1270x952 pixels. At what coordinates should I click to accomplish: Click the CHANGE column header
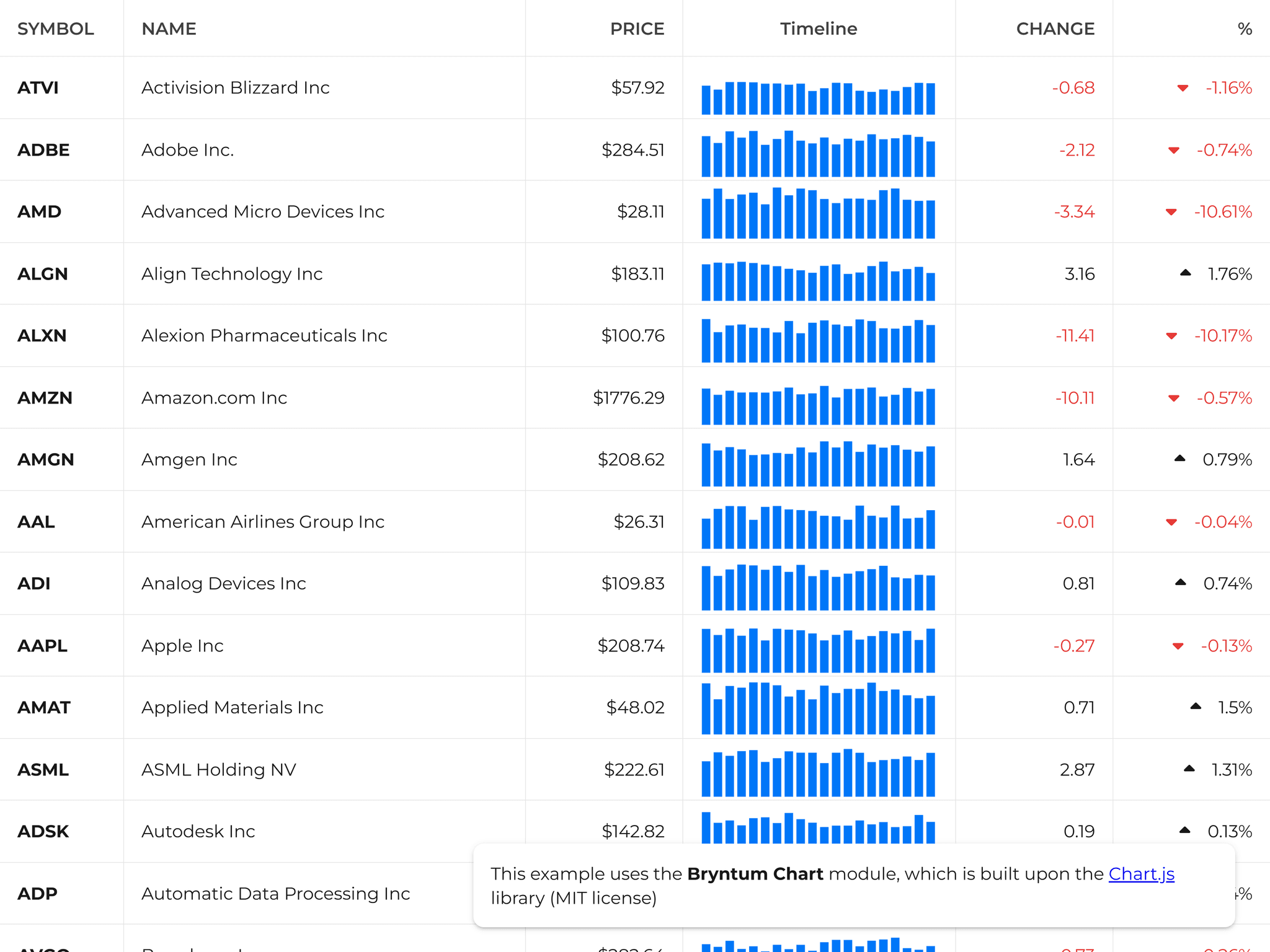click(x=1054, y=29)
